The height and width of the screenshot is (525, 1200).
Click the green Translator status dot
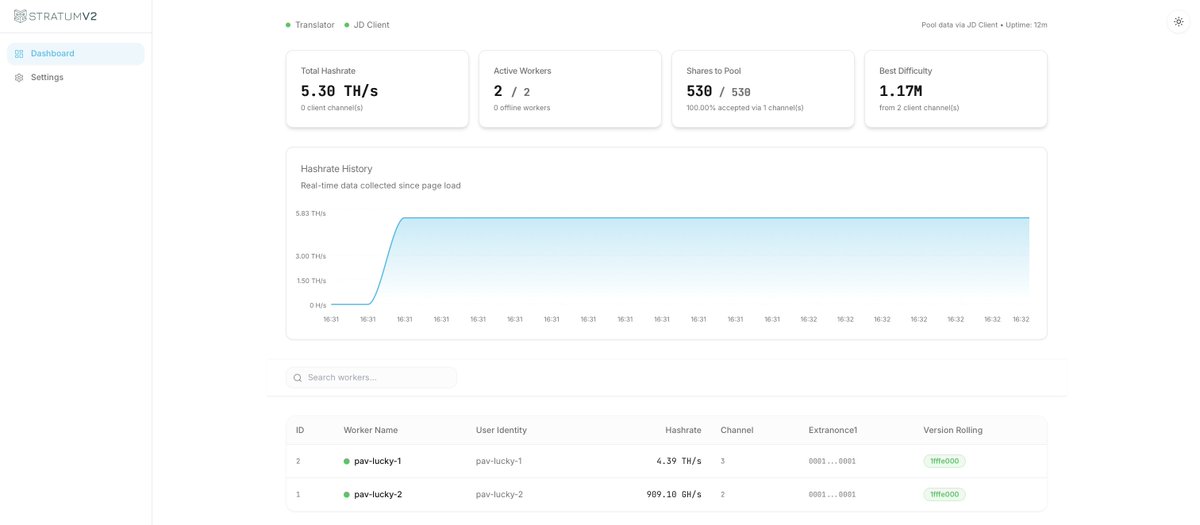pyautogui.click(x=288, y=25)
